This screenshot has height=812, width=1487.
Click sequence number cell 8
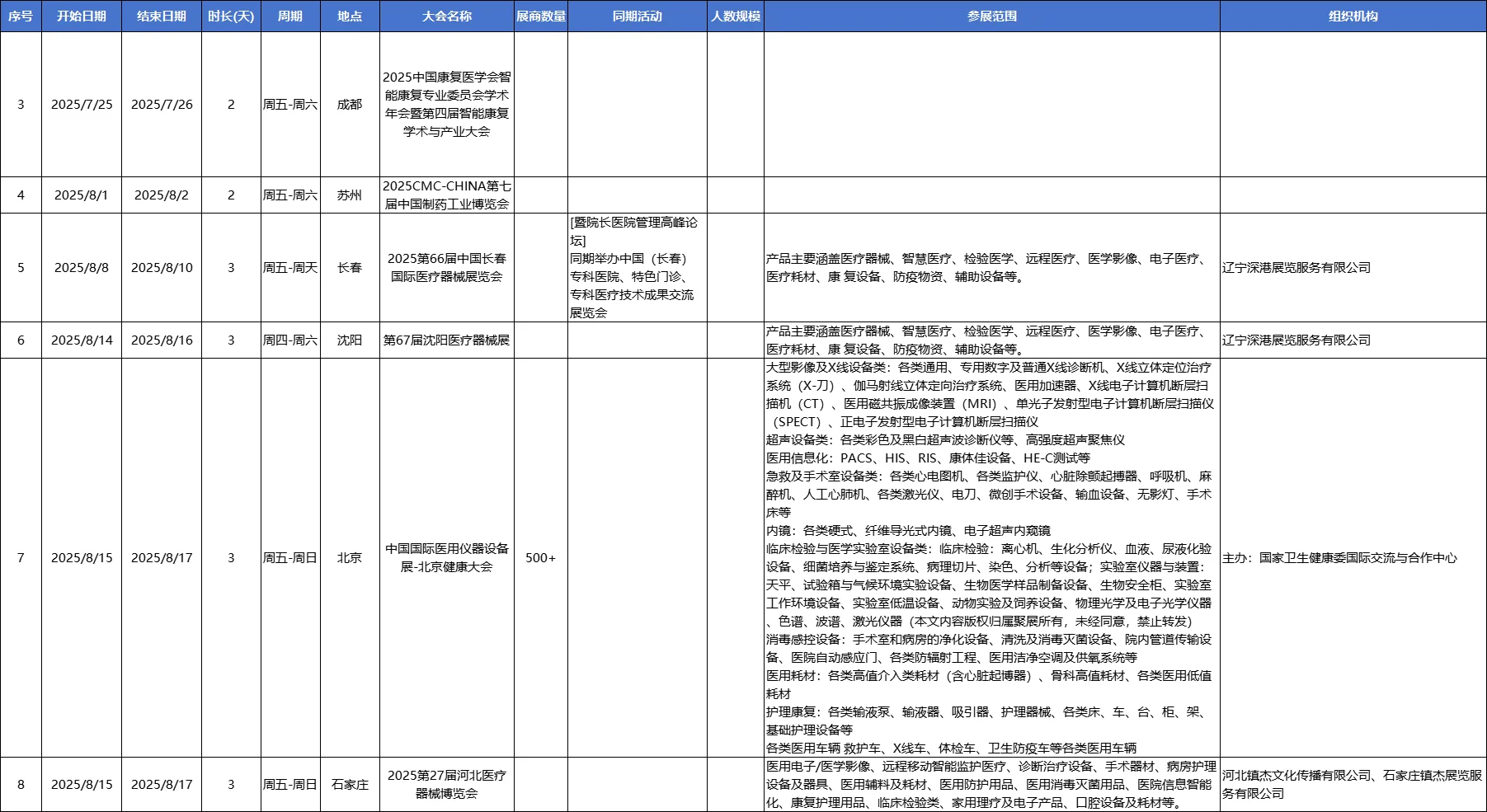click(x=21, y=785)
